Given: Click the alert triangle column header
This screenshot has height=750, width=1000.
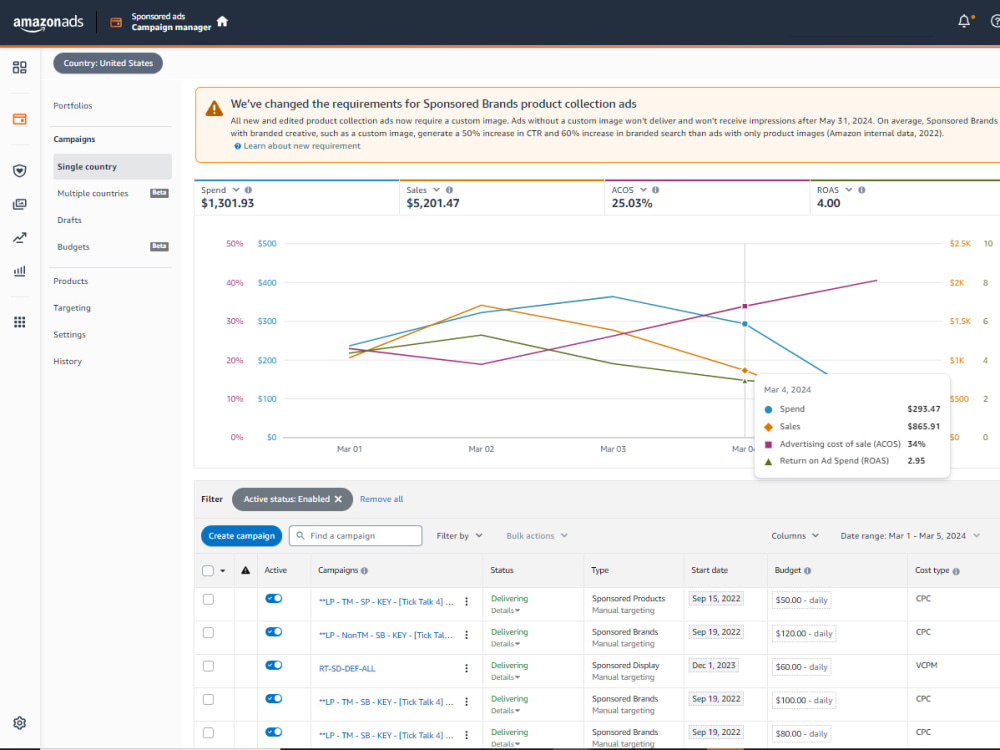Looking at the screenshot, I should pyautogui.click(x=246, y=570).
